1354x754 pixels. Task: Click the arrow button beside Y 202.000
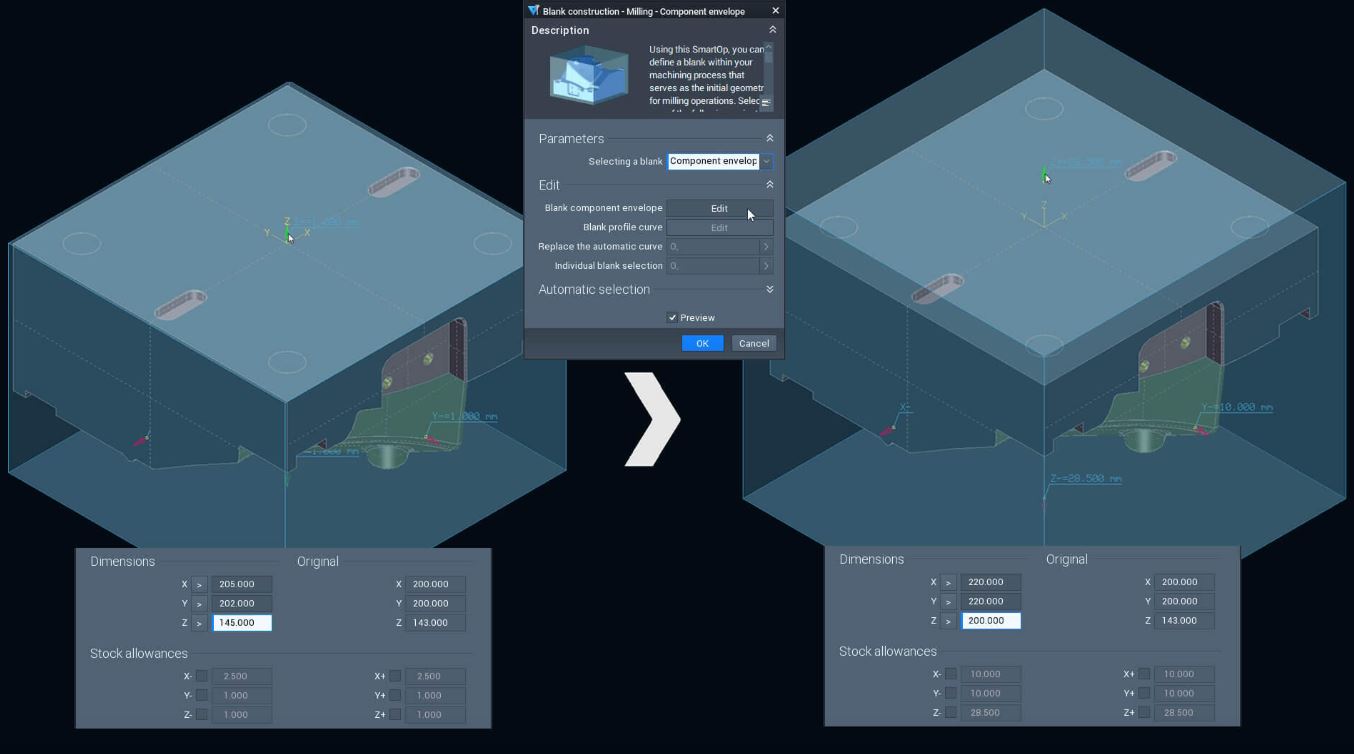[199, 604]
